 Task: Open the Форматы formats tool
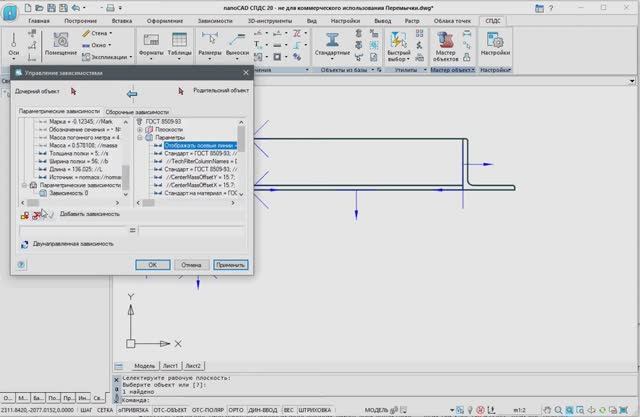point(151,45)
